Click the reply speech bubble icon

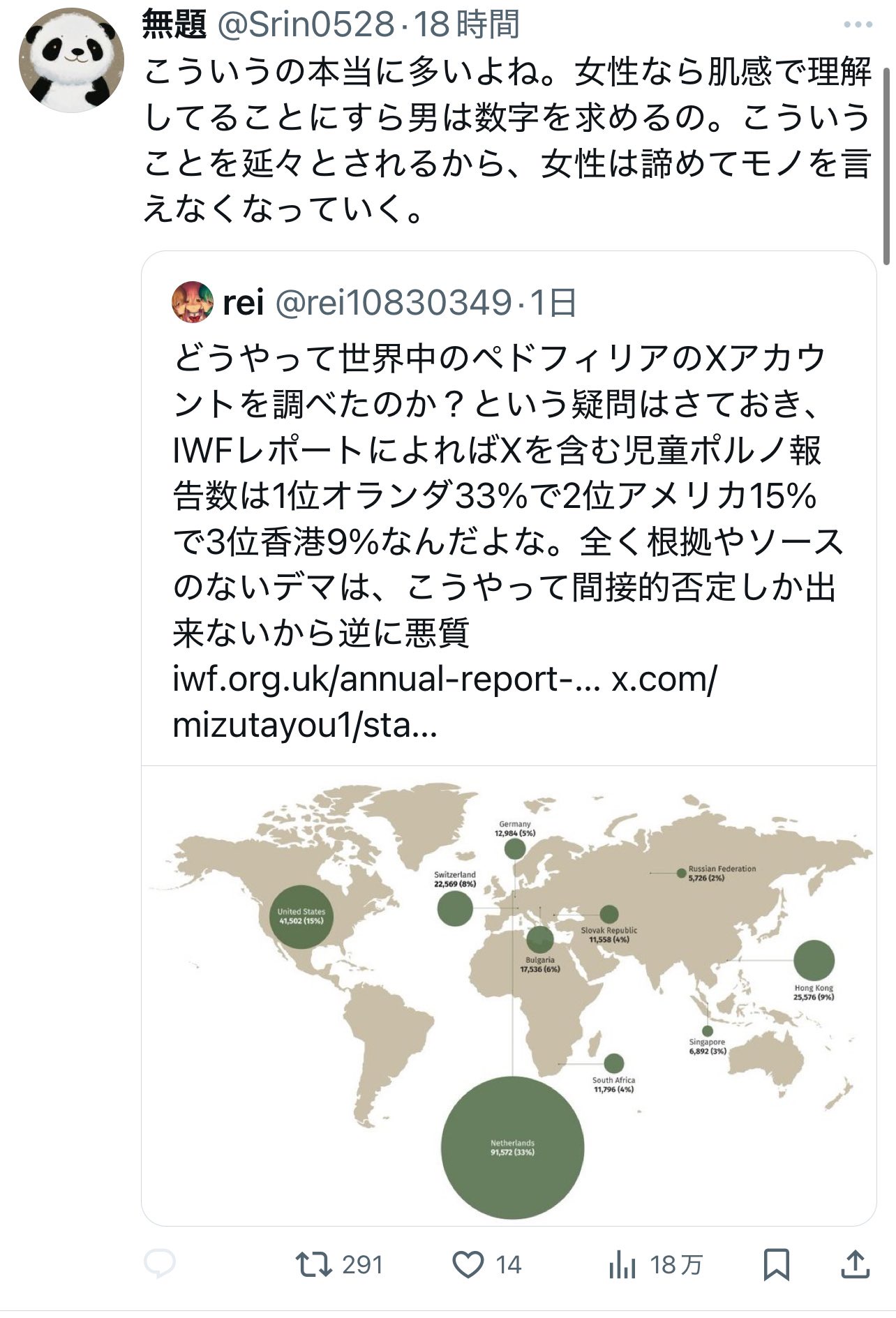[x=160, y=1264]
